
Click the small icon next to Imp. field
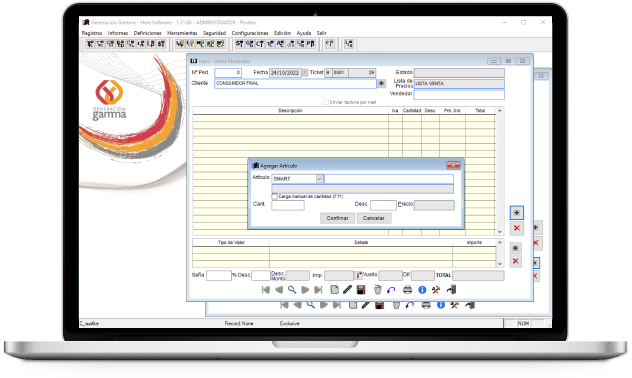(358, 275)
